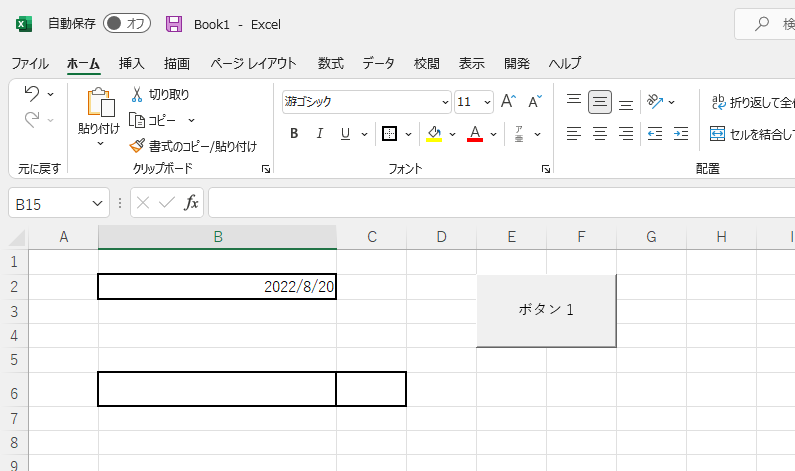Open the font size dropdown
Image resolution: width=795 pixels, height=471 pixels.
tap(487, 102)
